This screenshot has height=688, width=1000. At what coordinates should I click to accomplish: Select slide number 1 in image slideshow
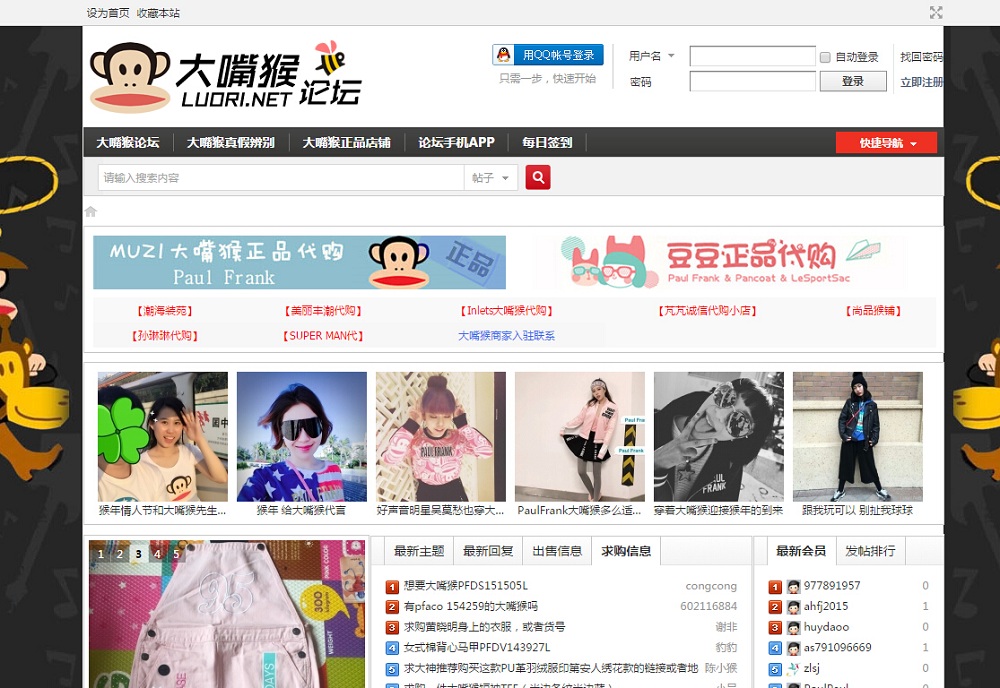[x=101, y=553]
